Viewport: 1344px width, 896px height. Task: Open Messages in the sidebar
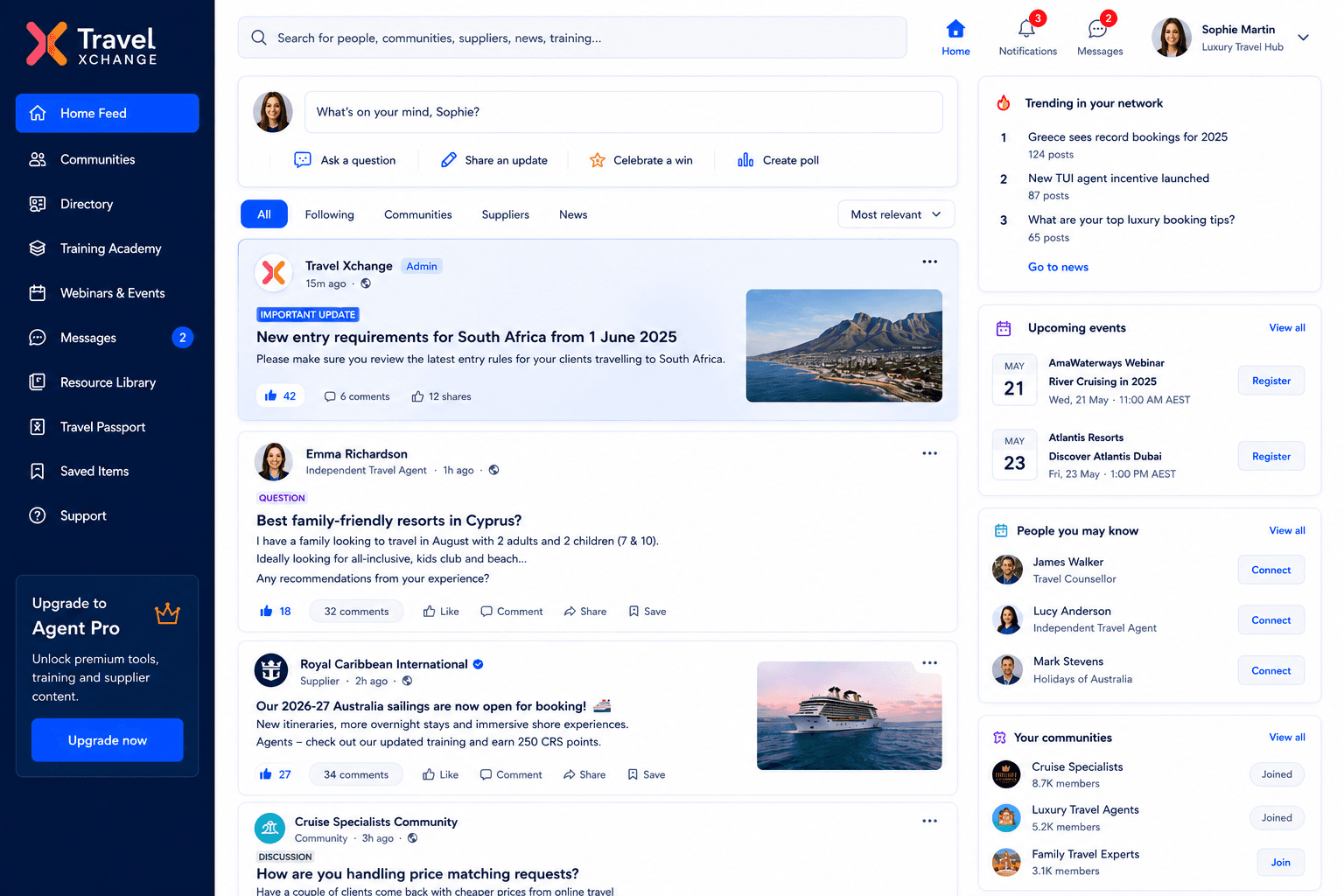108,338
